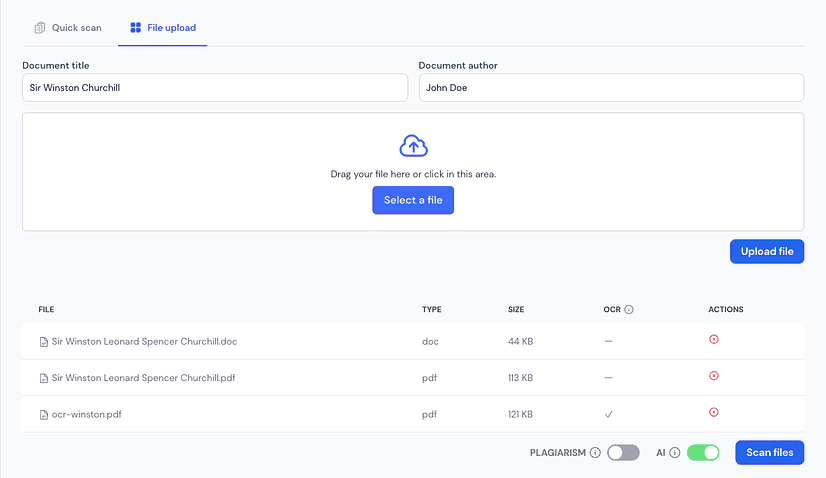The width and height of the screenshot is (826, 478).
Task: Click the Quick scan tab icon
Action: tap(40, 28)
